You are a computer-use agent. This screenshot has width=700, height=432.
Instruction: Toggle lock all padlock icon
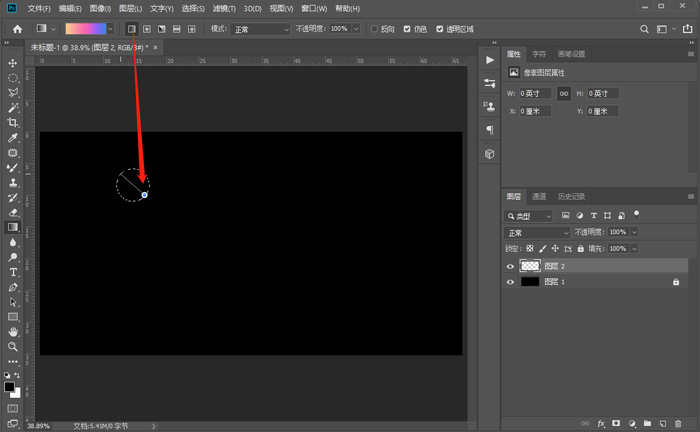[x=580, y=249]
